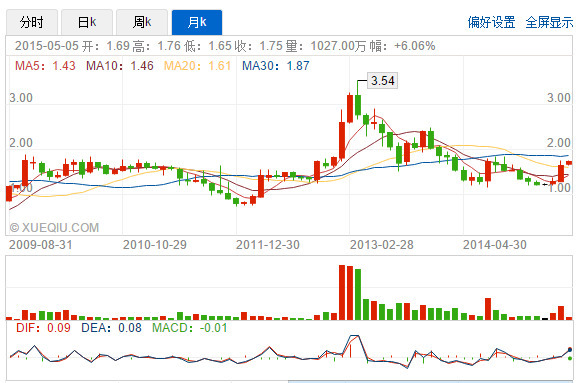Click the active 月k monthly tab
The image size is (576, 383).
197,22
